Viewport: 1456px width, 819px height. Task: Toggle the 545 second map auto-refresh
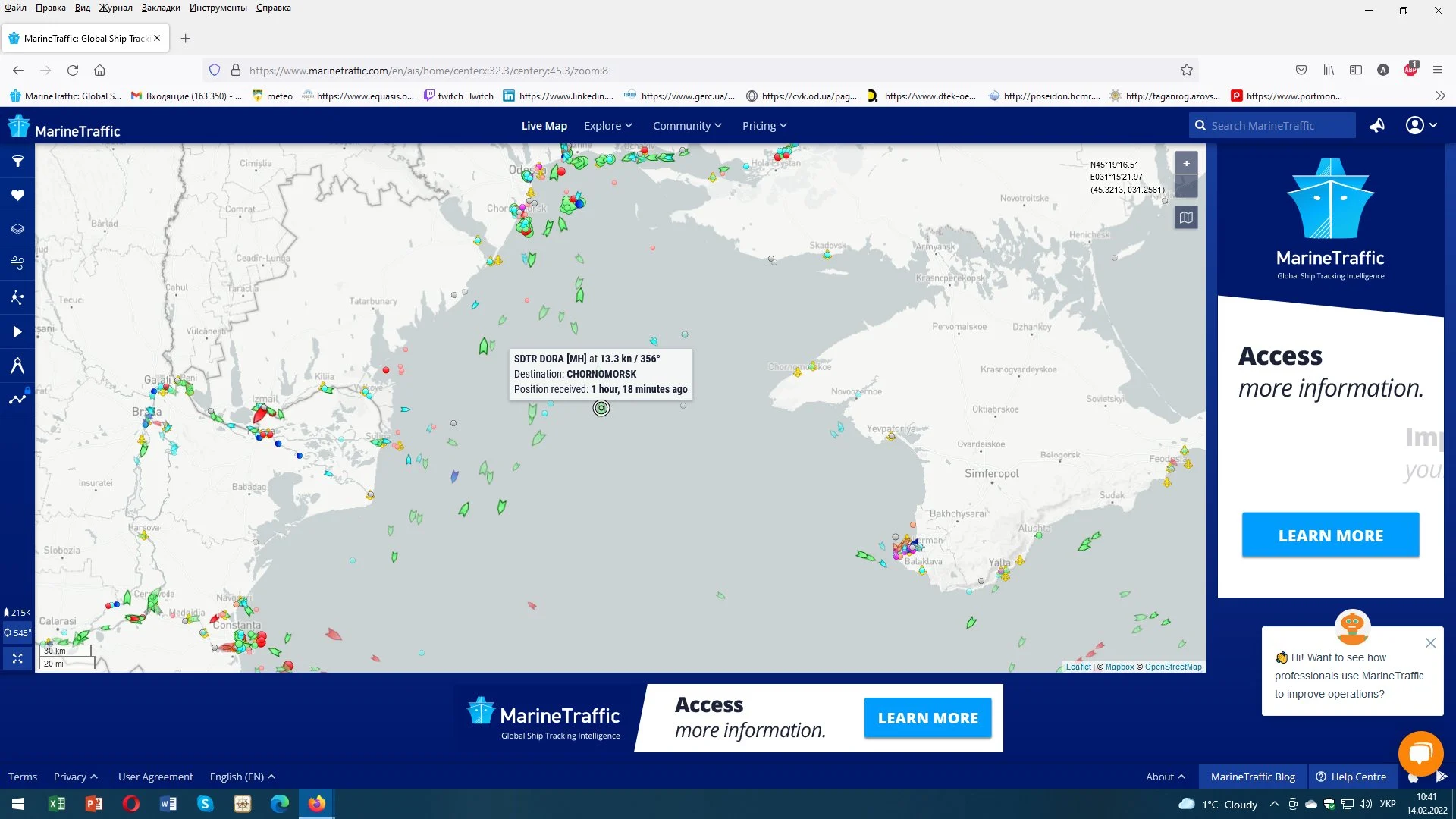click(17, 632)
